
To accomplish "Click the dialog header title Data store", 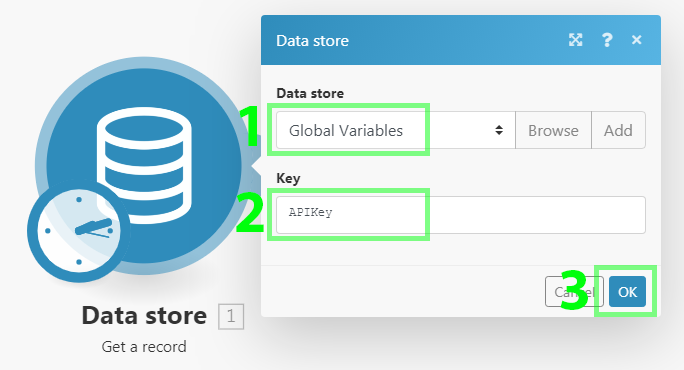I will pyautogui.click(x=312, y=41).
